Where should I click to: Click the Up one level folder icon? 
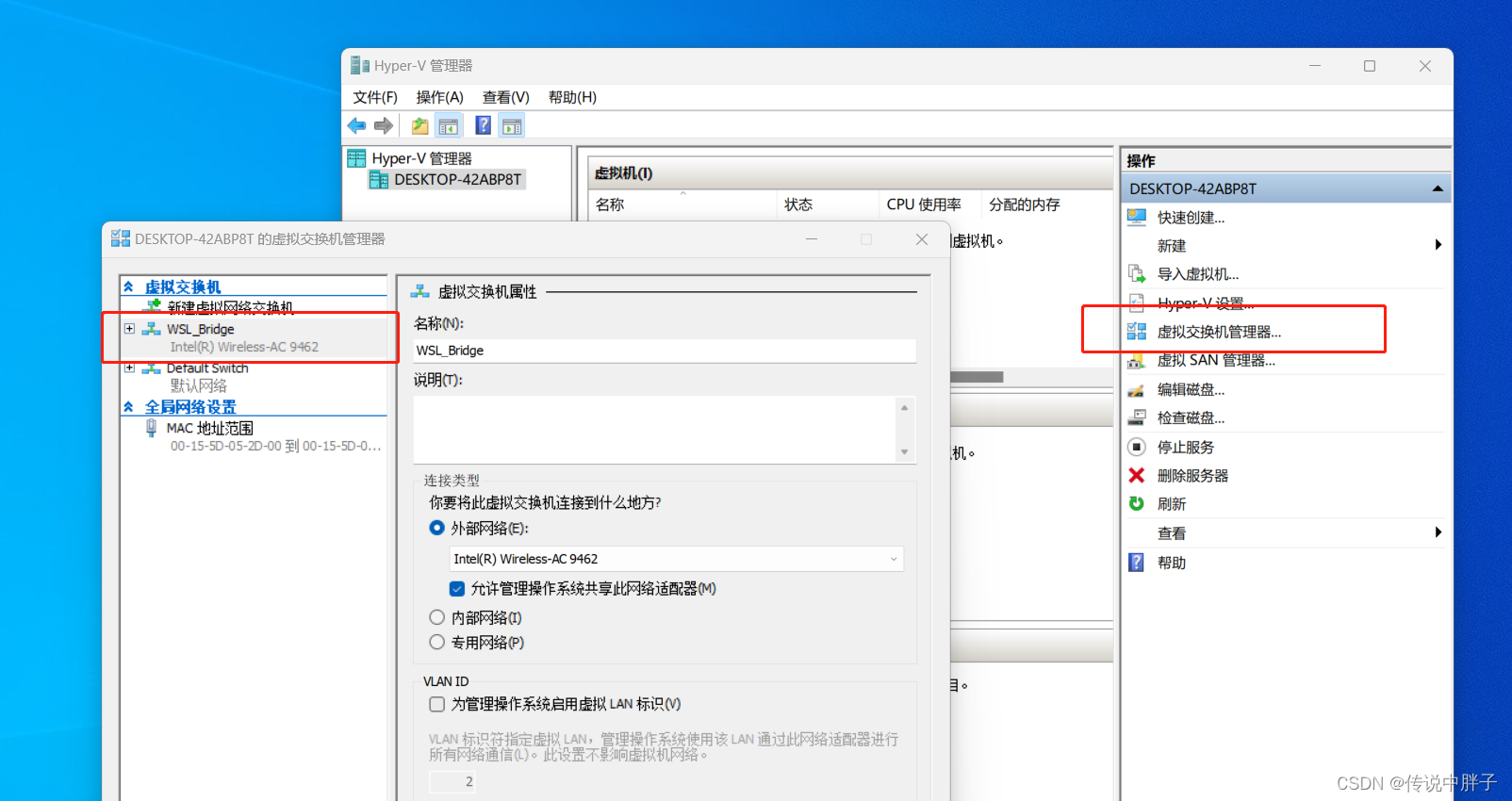[x=420, y=125]
